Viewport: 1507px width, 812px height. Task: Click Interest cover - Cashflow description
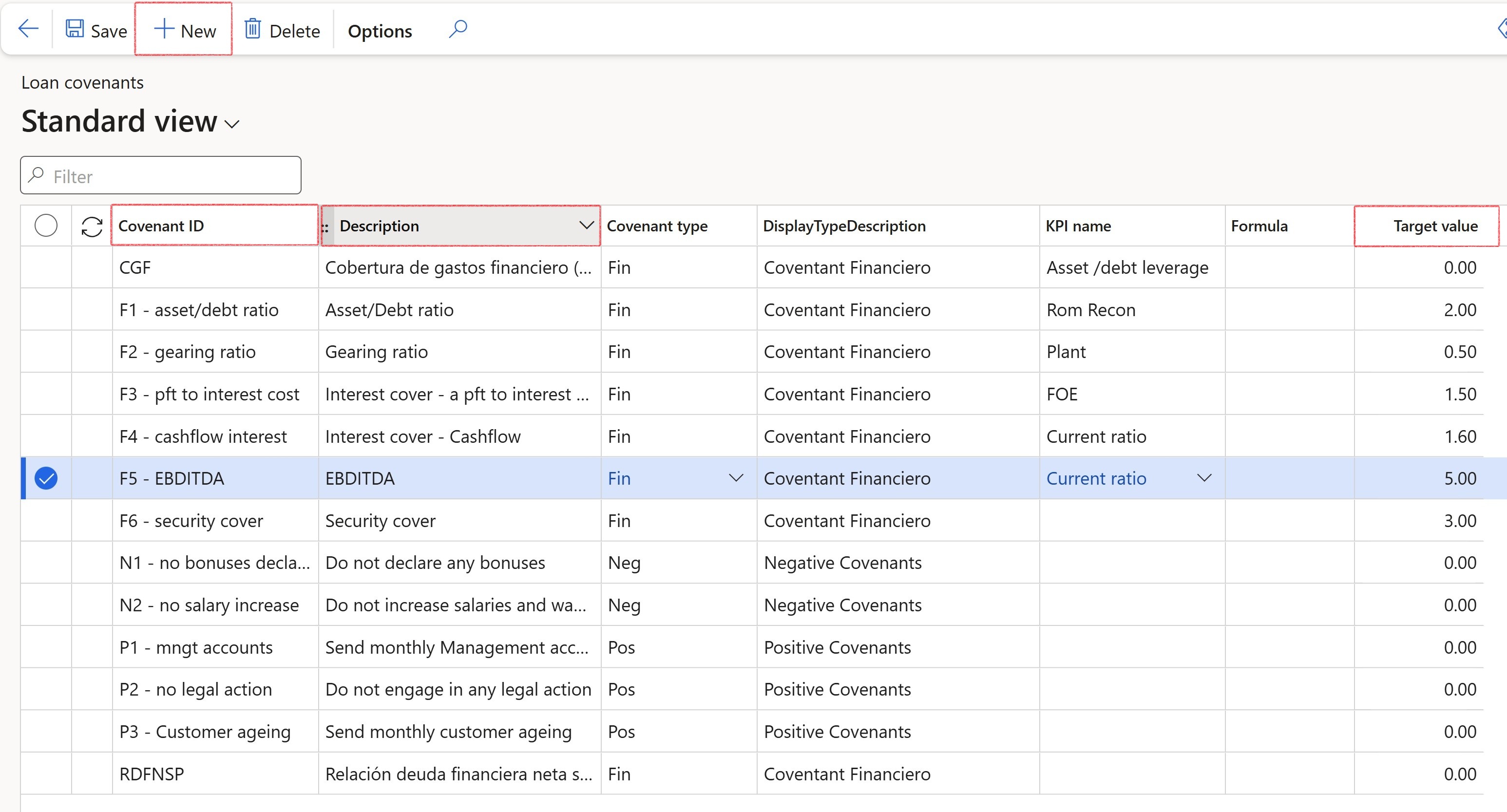(x=460, y=436)
